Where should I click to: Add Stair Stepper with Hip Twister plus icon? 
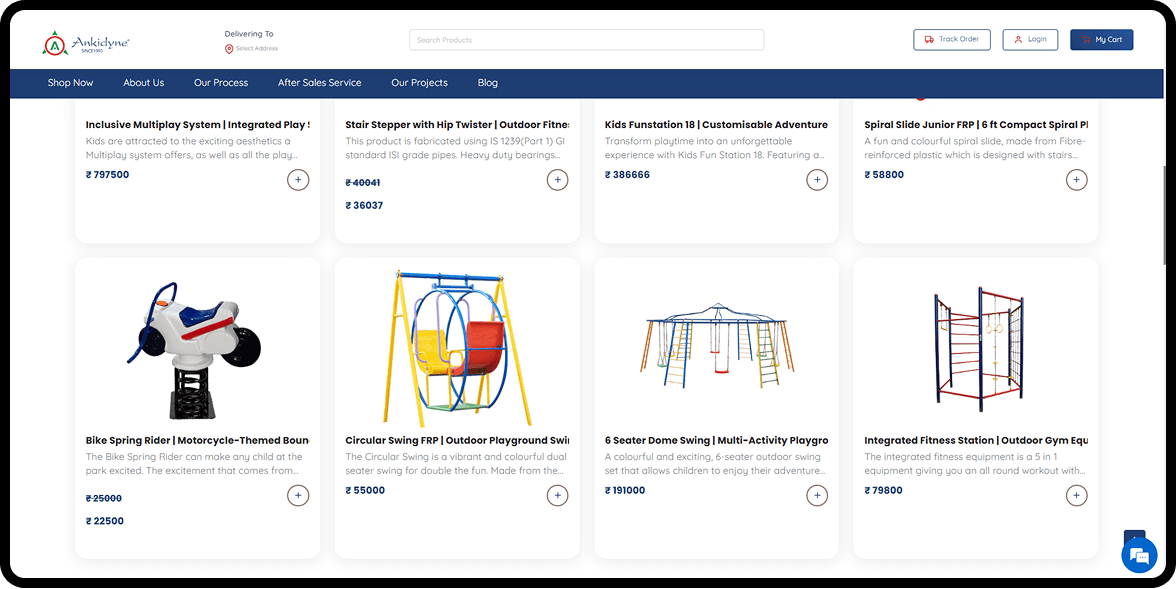[557, 180]
